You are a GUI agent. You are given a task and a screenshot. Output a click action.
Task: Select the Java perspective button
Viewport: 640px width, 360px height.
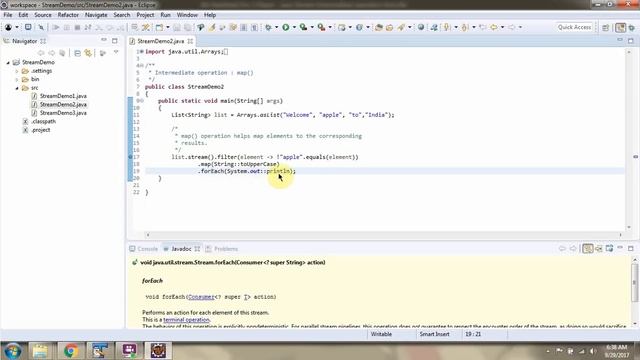(620, 27)
